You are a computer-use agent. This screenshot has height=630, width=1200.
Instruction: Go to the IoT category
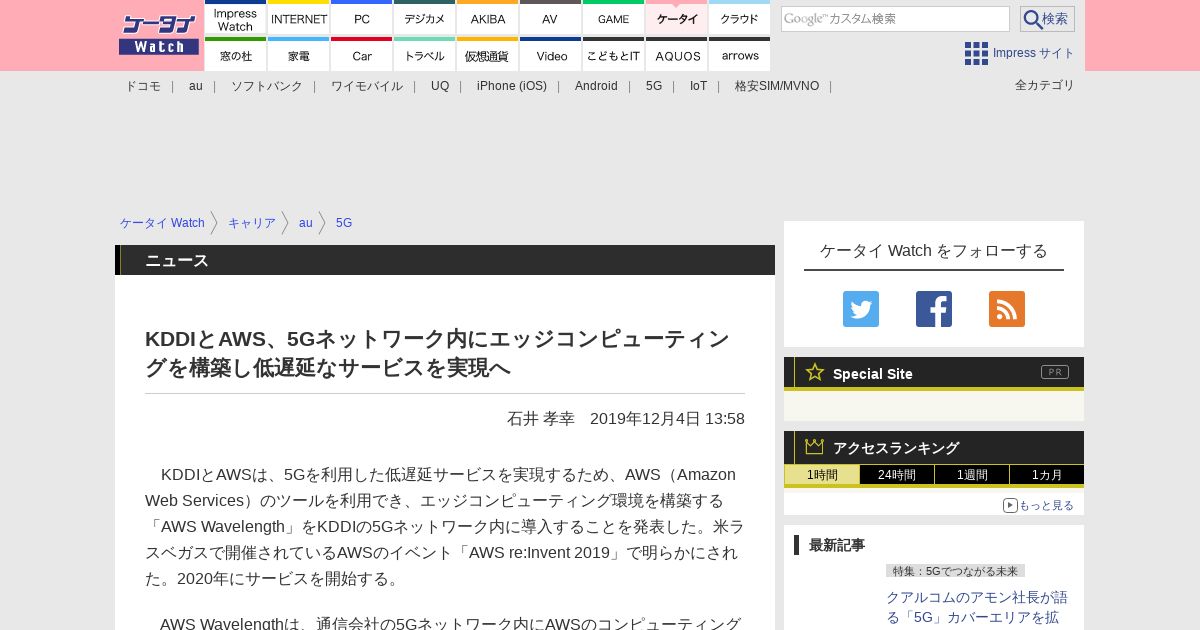pyautogui.click(x=698, y=86)
